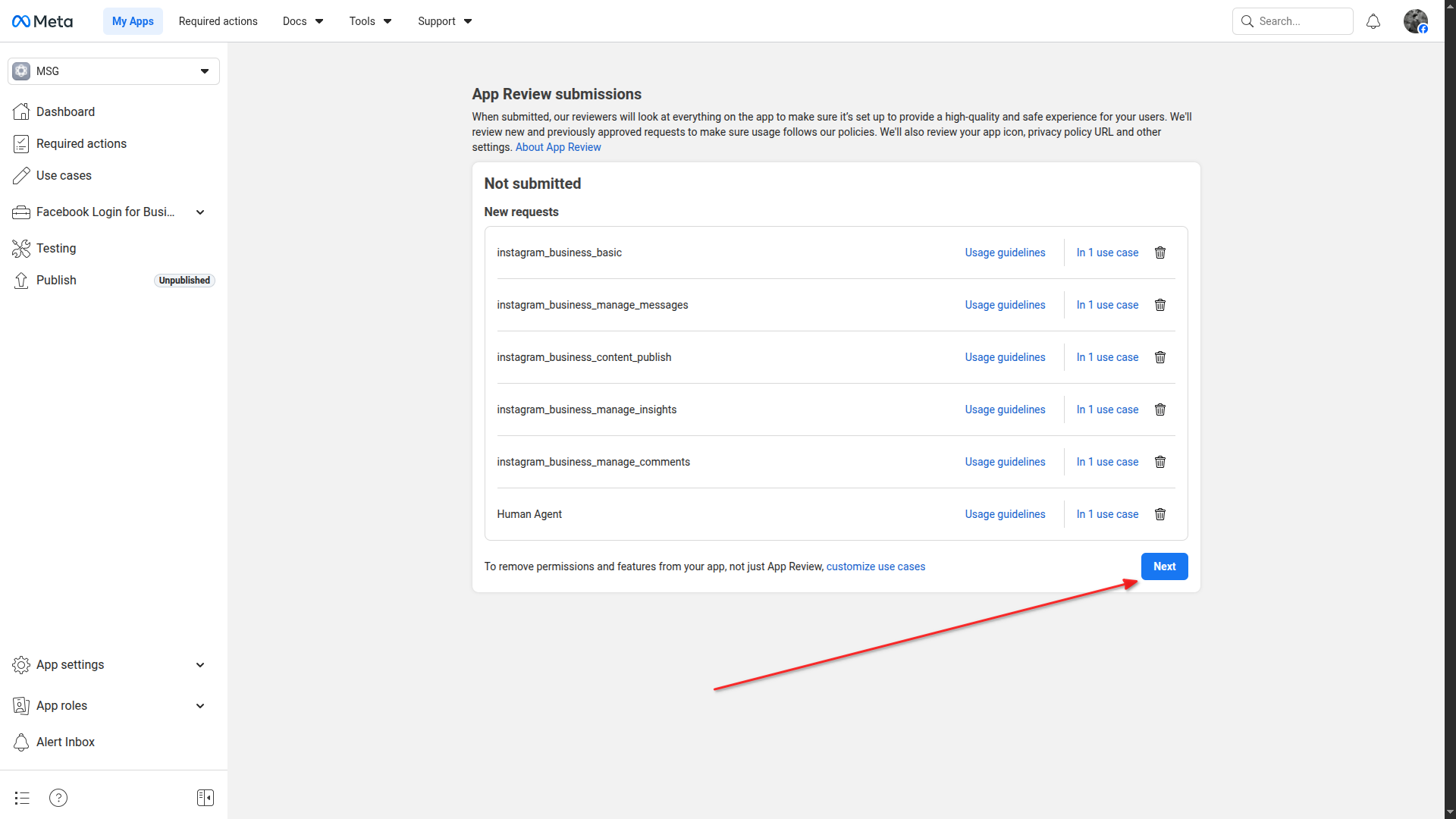Click the Meta logo
Screen dimensions: 1456x819
42,21
